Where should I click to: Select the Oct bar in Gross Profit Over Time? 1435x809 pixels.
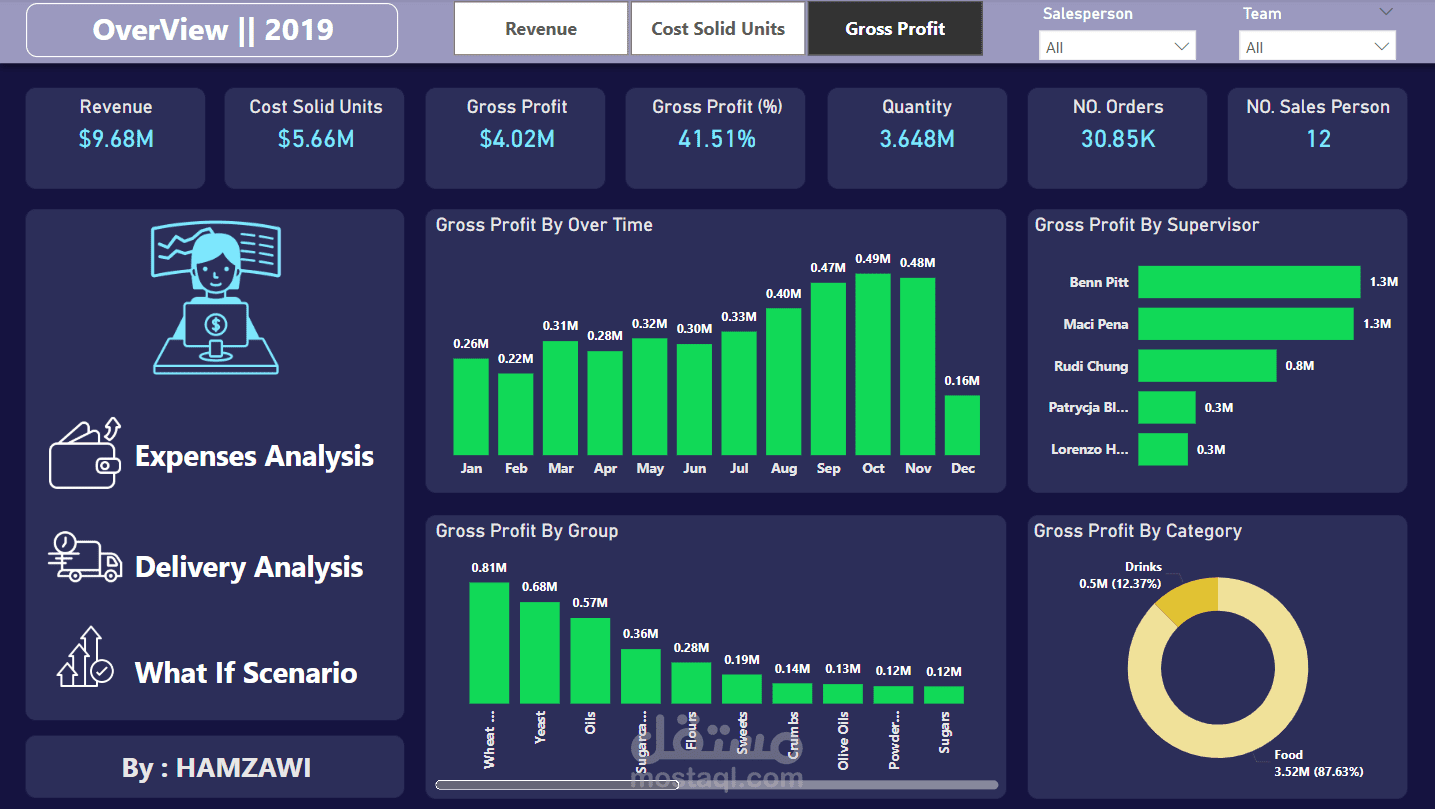(872, 370)
